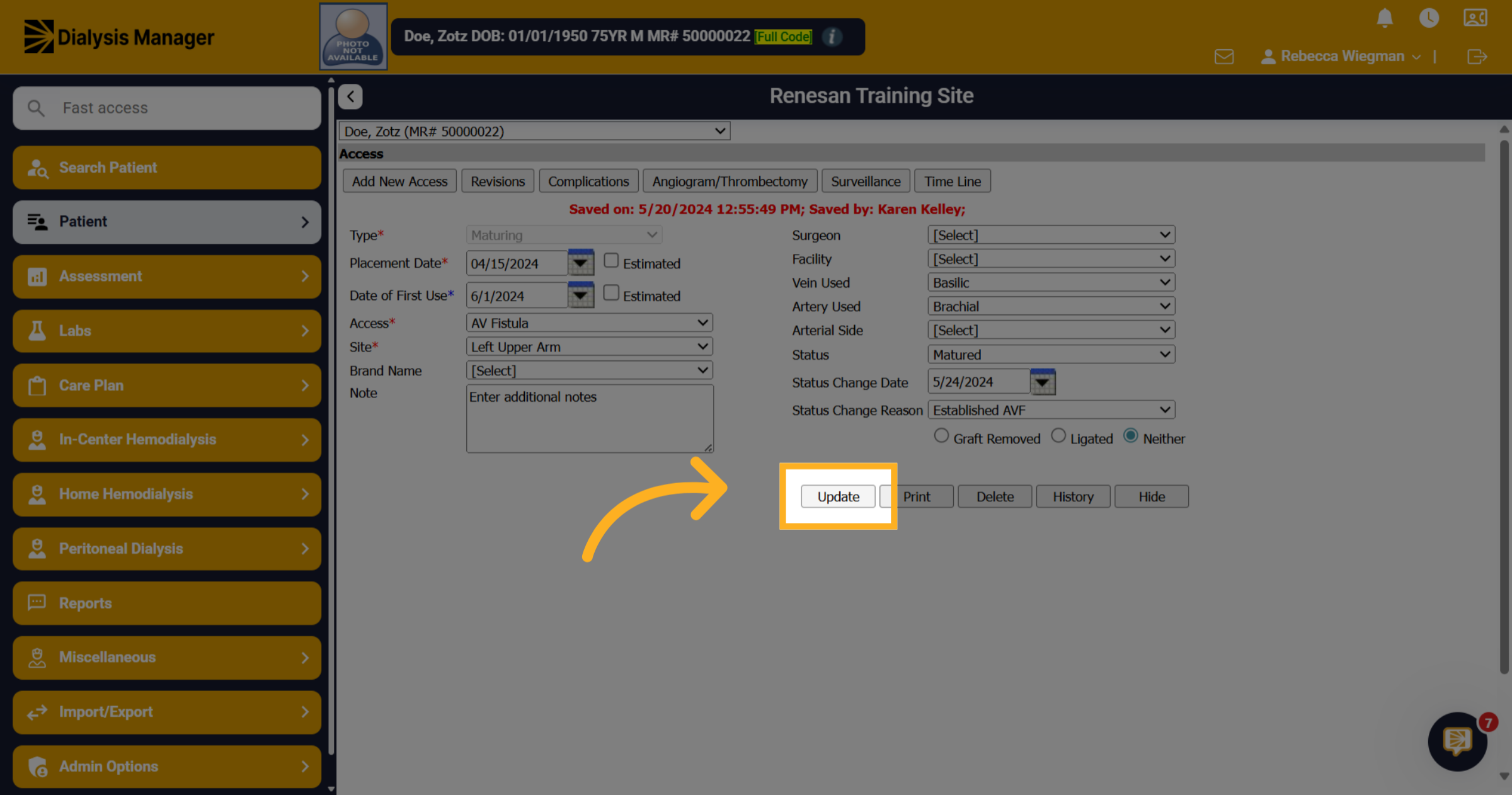The image size is (1512, 795).
Task: Expand the Rebecca Wiegman user menu
Action: click(x=1341, y=57)
